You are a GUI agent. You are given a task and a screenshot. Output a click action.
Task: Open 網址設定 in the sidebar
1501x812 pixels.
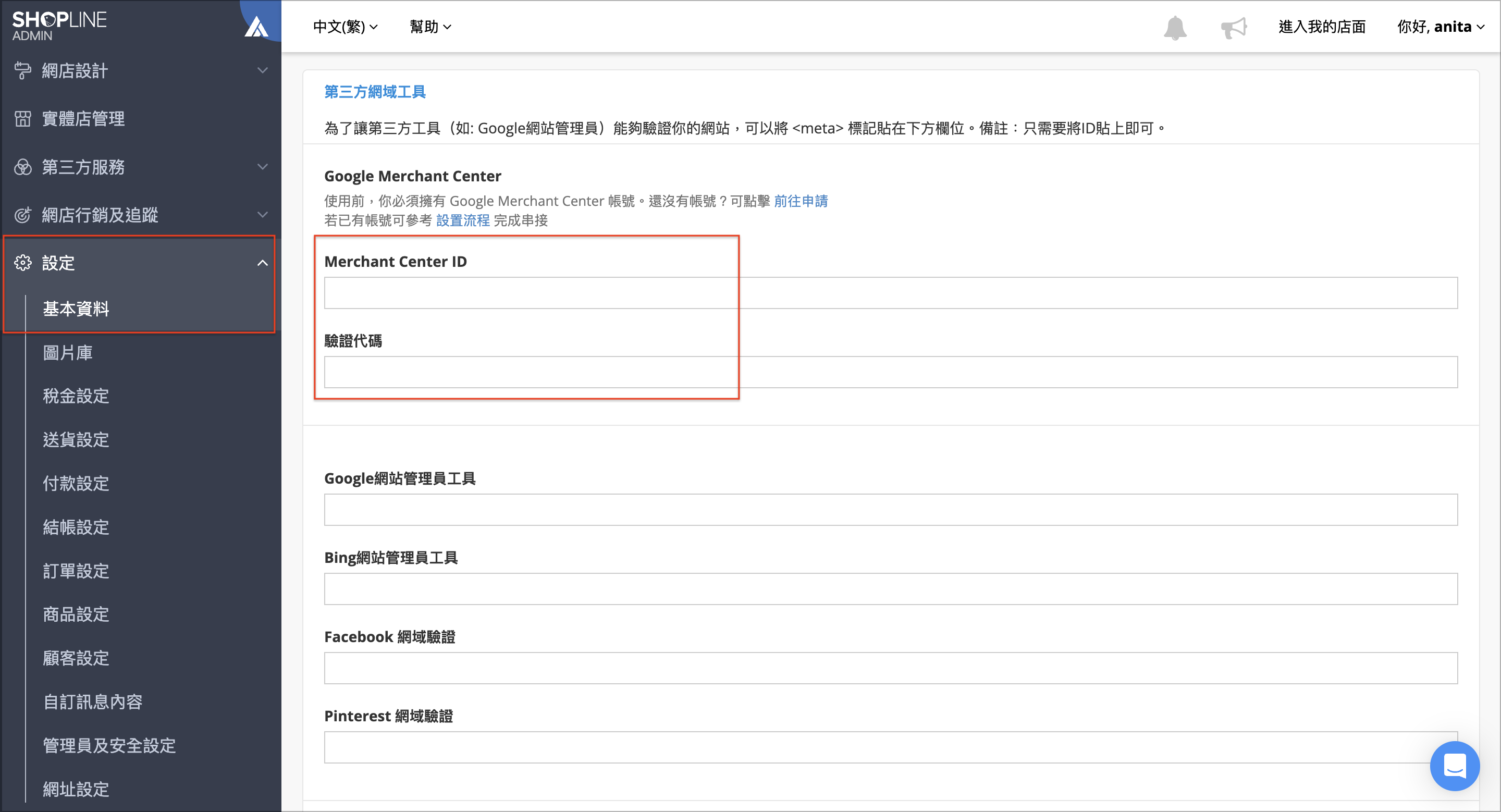(76, 789)
